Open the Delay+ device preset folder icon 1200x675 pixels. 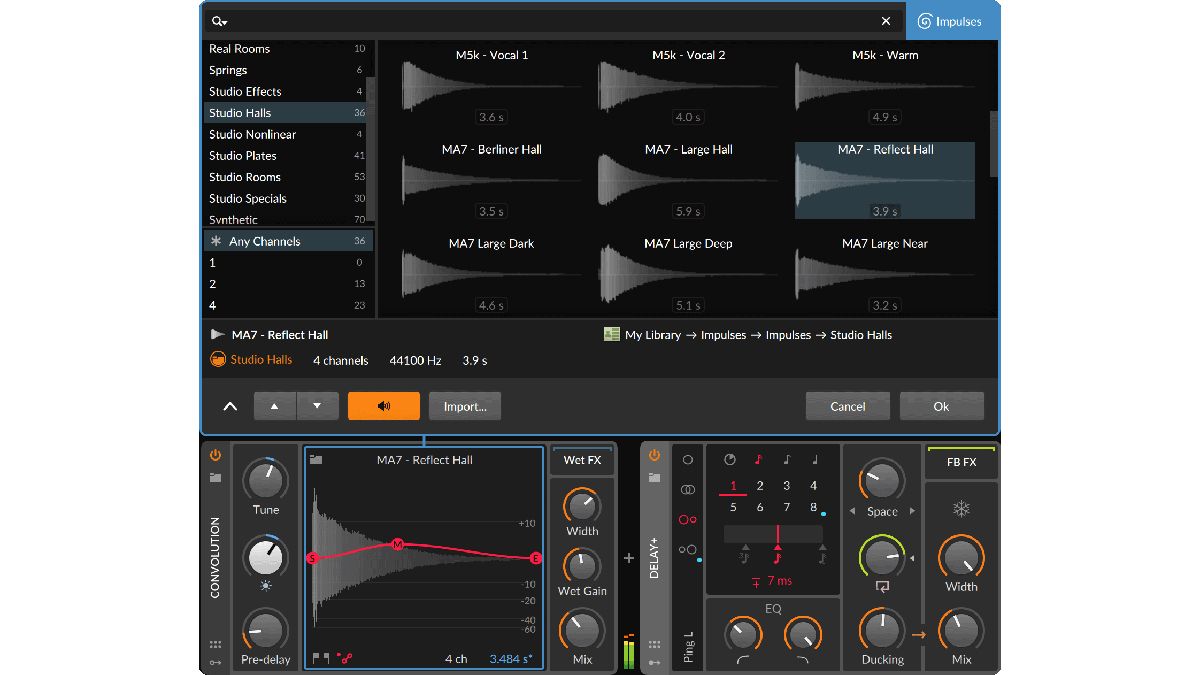point(654,478)
